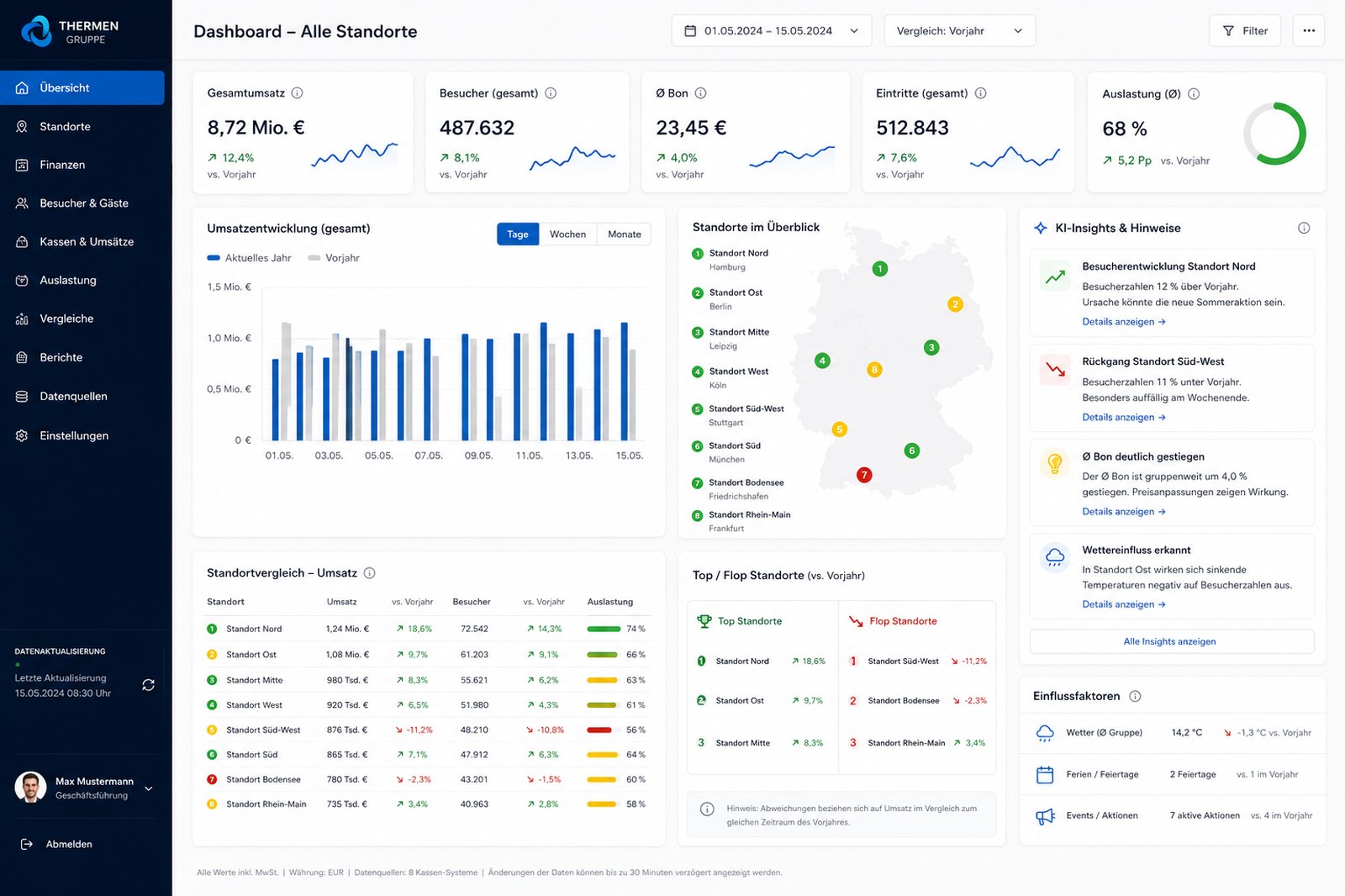The height and width of the screenshot is (896, 1345).
Task: Open Details anzeigen for Wettereinfluss erkannt
Action: 1123,604
